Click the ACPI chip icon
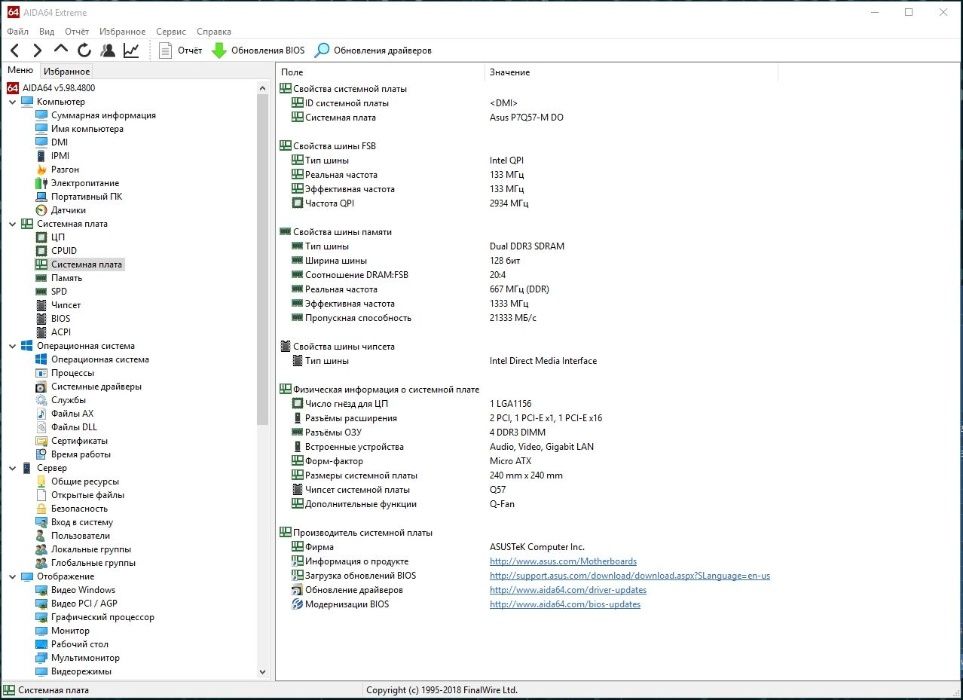Viewport: 963px width, 700px height. [41, 332]
